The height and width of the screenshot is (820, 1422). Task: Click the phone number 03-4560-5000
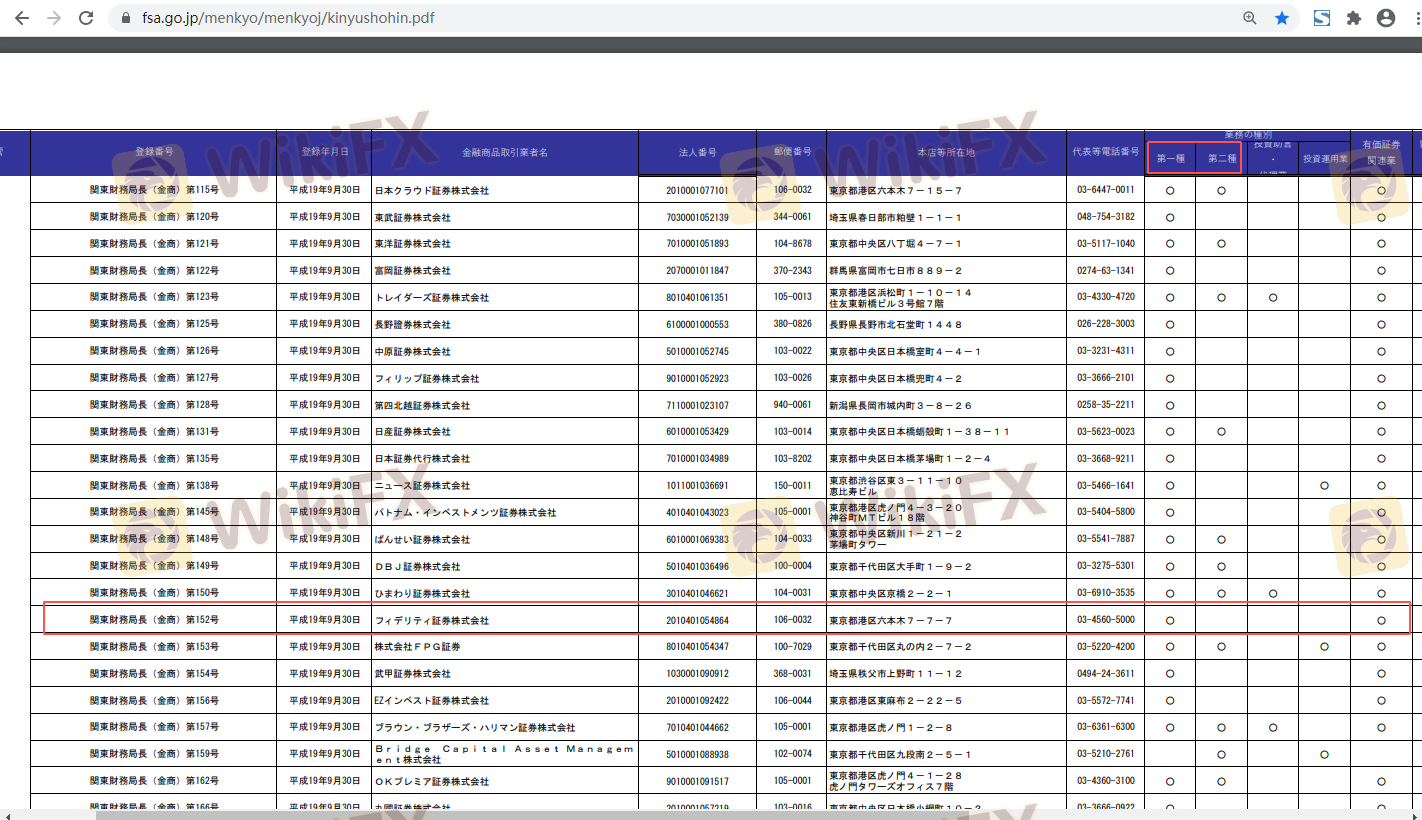[x=1105, y=620]
